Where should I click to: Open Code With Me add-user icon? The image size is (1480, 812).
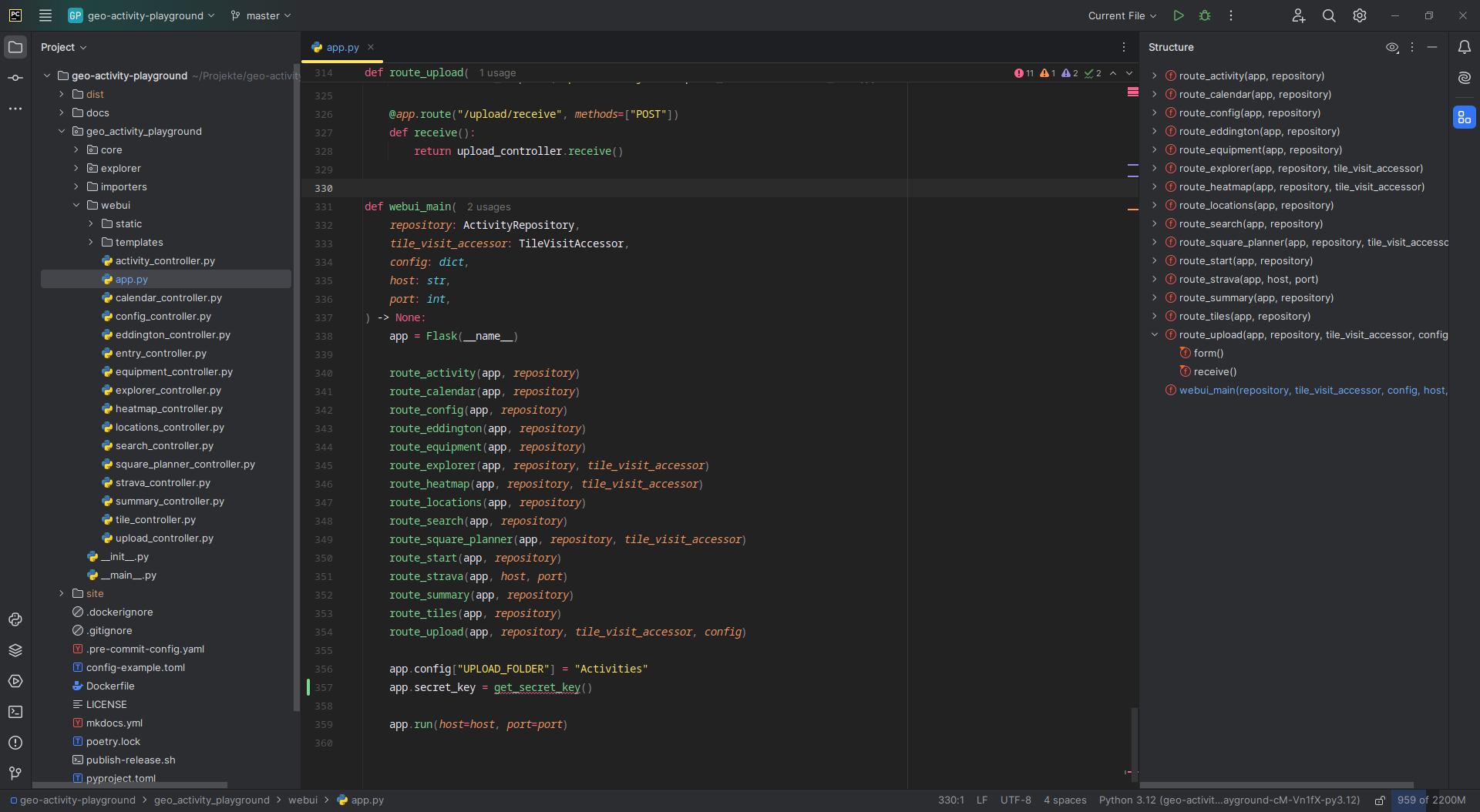1299,15
